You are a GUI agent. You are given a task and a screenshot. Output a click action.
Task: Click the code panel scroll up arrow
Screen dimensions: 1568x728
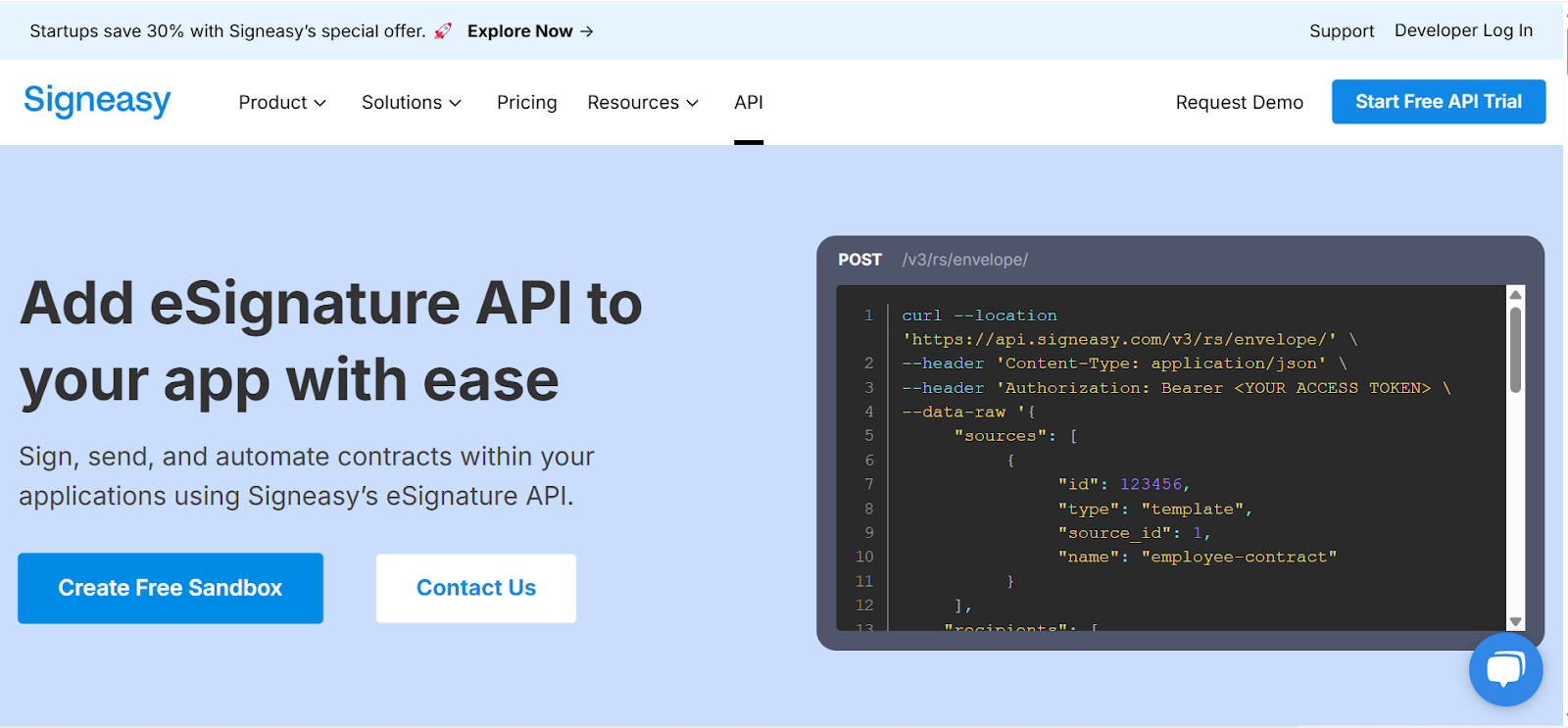pos(1516,295)
